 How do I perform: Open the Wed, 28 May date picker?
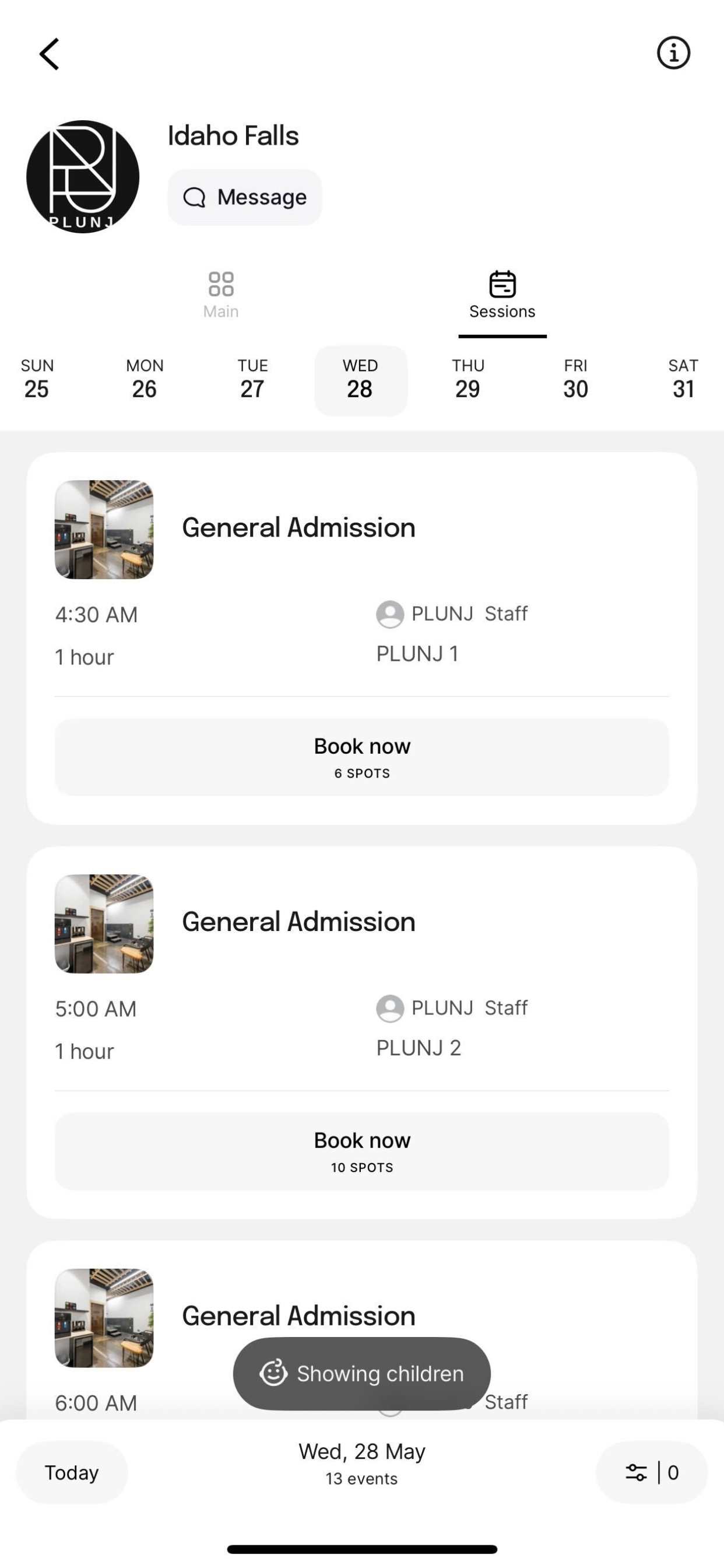[x=362, y=1464]
